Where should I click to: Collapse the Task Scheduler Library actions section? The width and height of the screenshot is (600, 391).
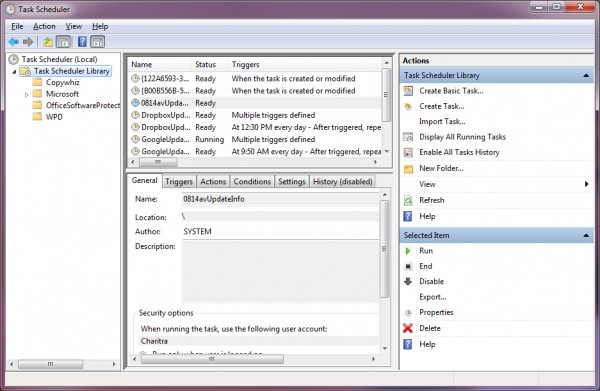[x=586, y=75]
